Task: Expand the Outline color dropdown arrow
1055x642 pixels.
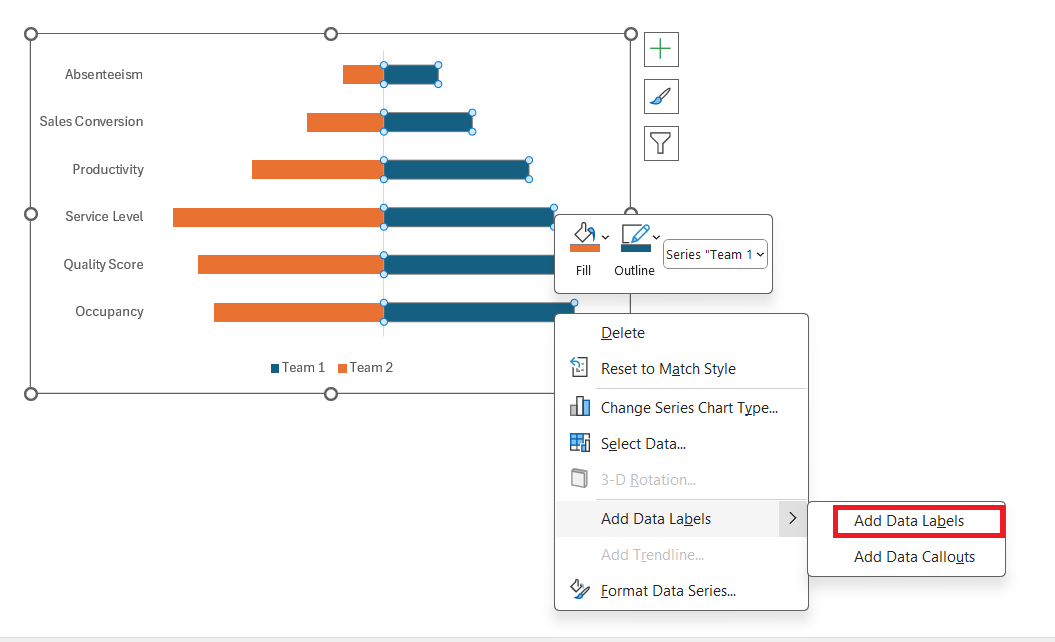Action: click(657, 238)
